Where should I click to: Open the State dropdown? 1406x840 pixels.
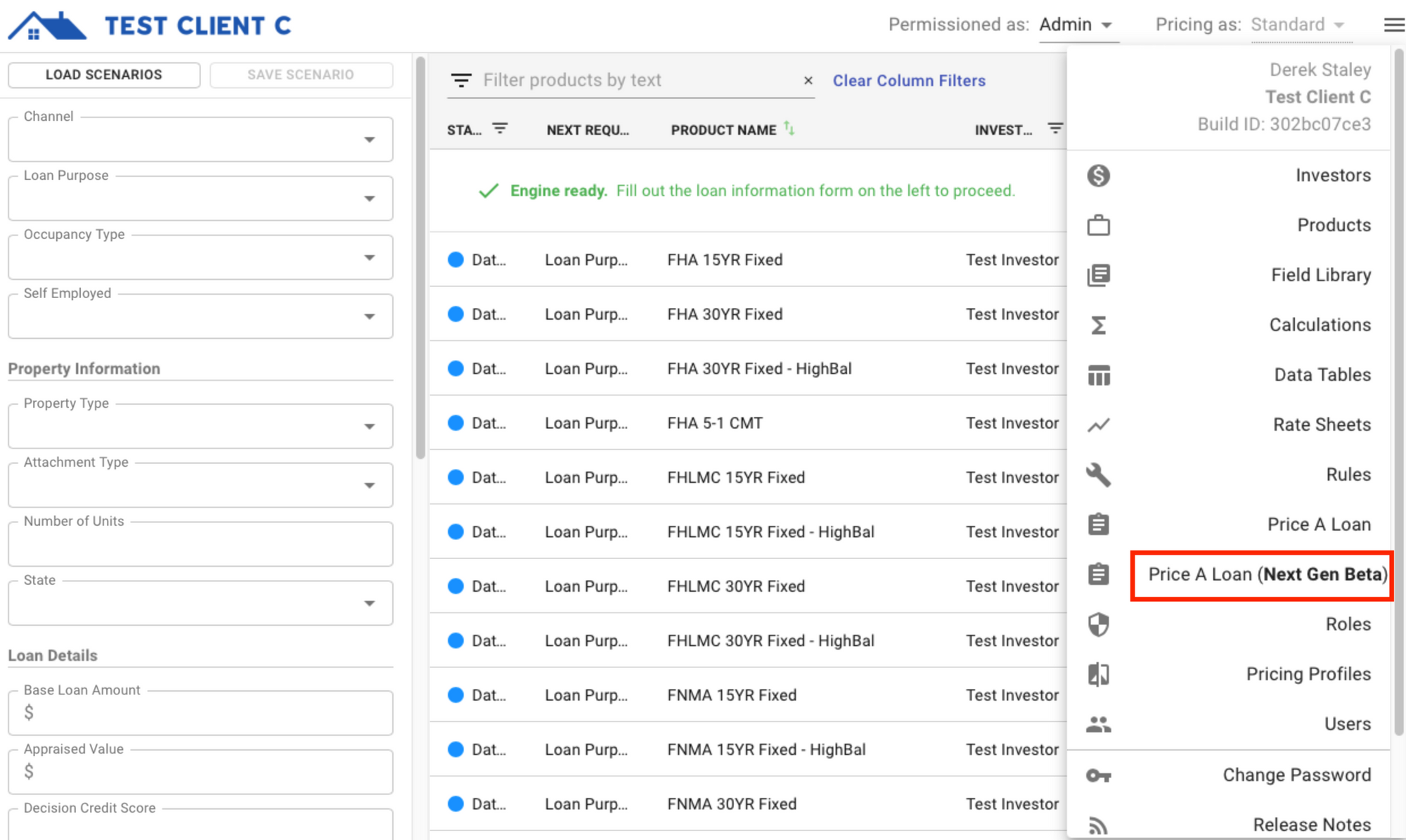click(x=200, y=603)
